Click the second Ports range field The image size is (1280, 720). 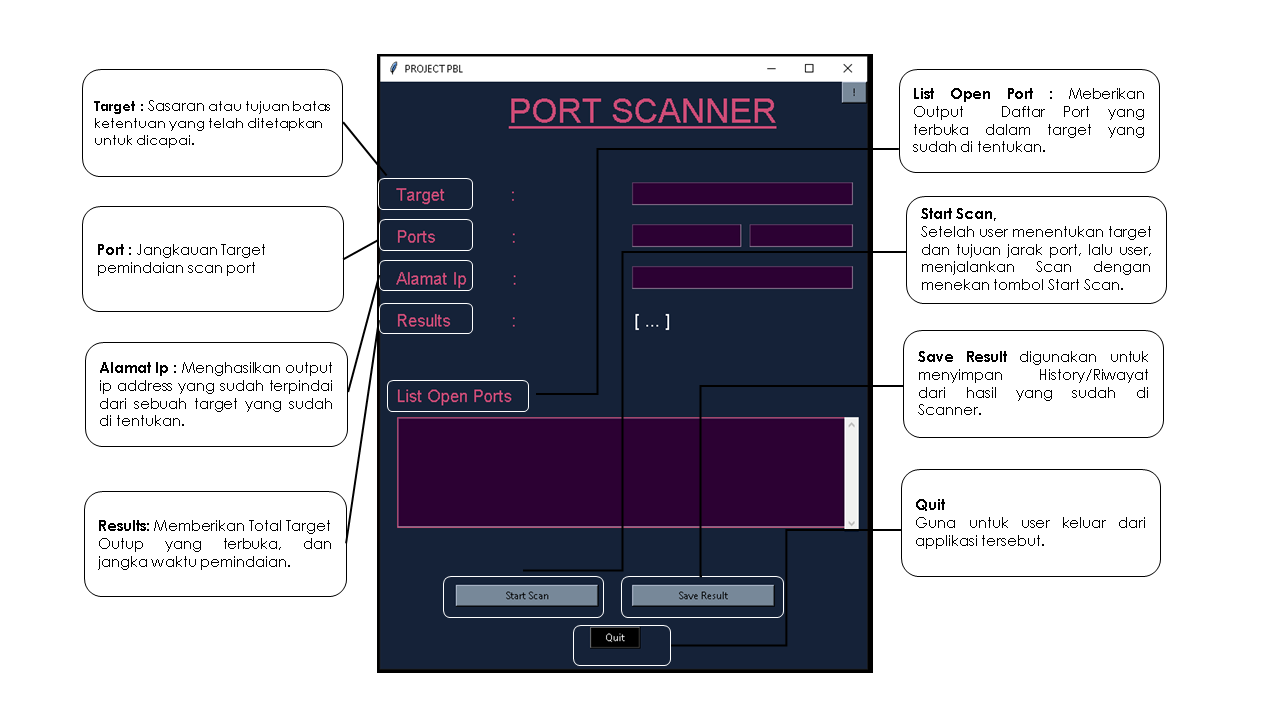[801, 236]
